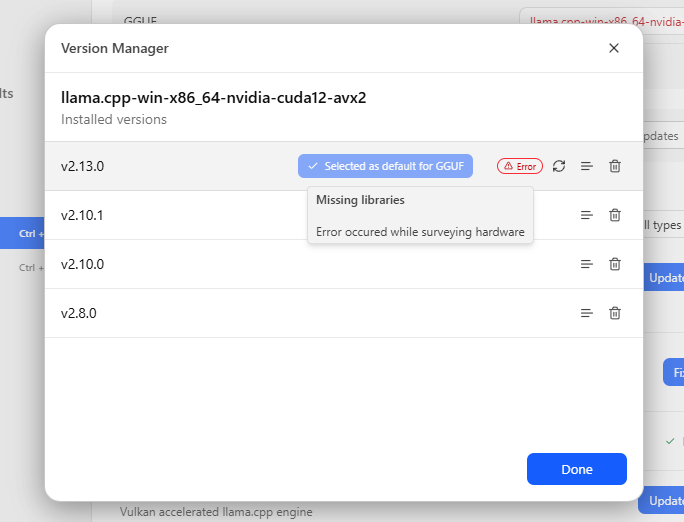Click Selected as default for GGUF button

[x=385, y=166]
